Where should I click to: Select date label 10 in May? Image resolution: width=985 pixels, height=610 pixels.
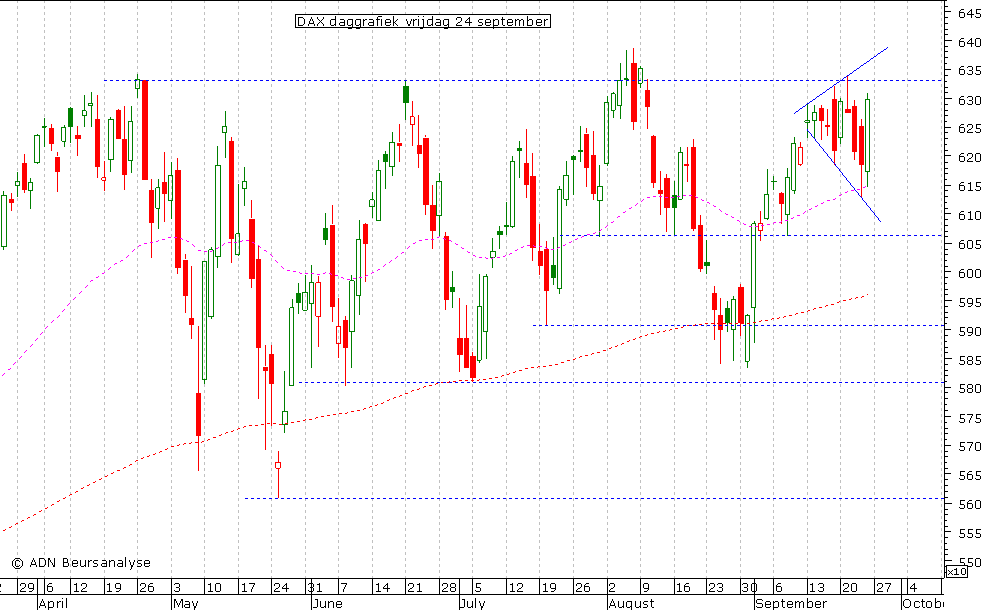point(214,587)
